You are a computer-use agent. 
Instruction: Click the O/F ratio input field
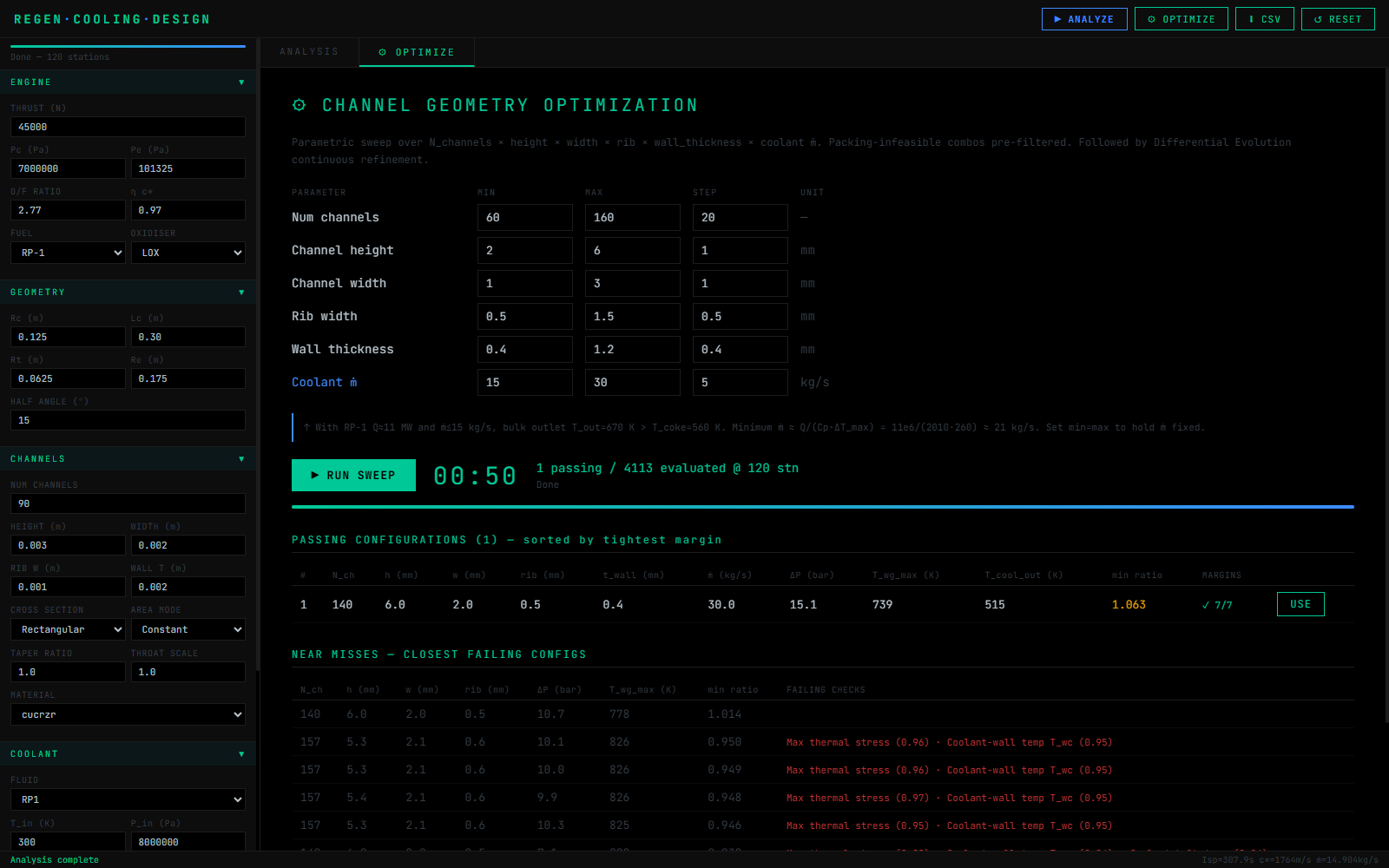68,210
